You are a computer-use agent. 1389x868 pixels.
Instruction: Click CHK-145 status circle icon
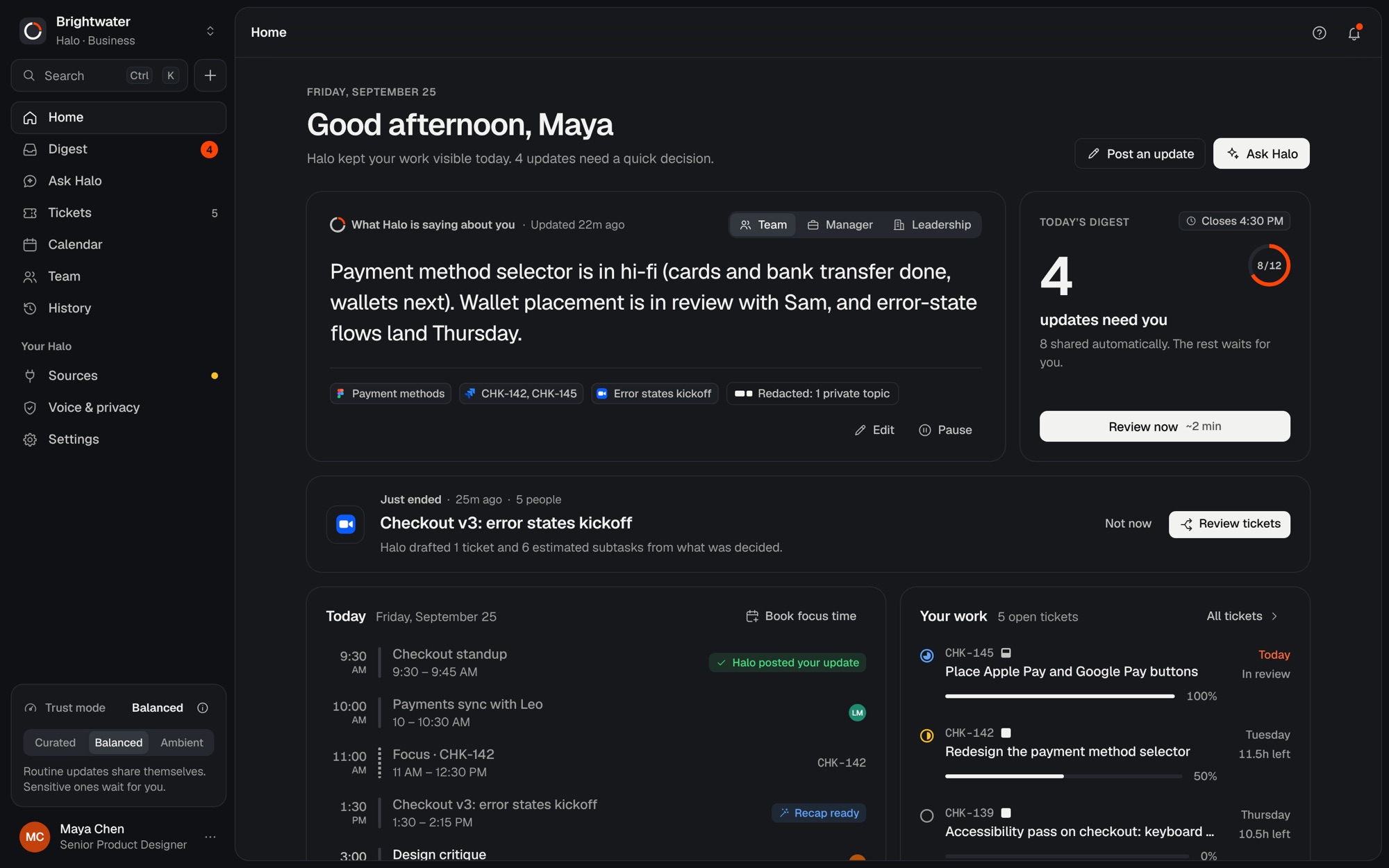[926, 656]
